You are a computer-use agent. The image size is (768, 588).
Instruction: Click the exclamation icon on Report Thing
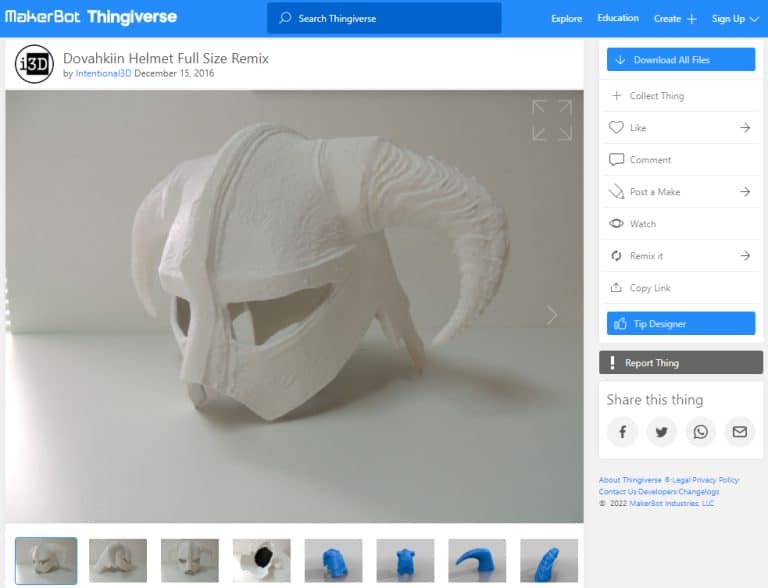(x=612, y=363)
